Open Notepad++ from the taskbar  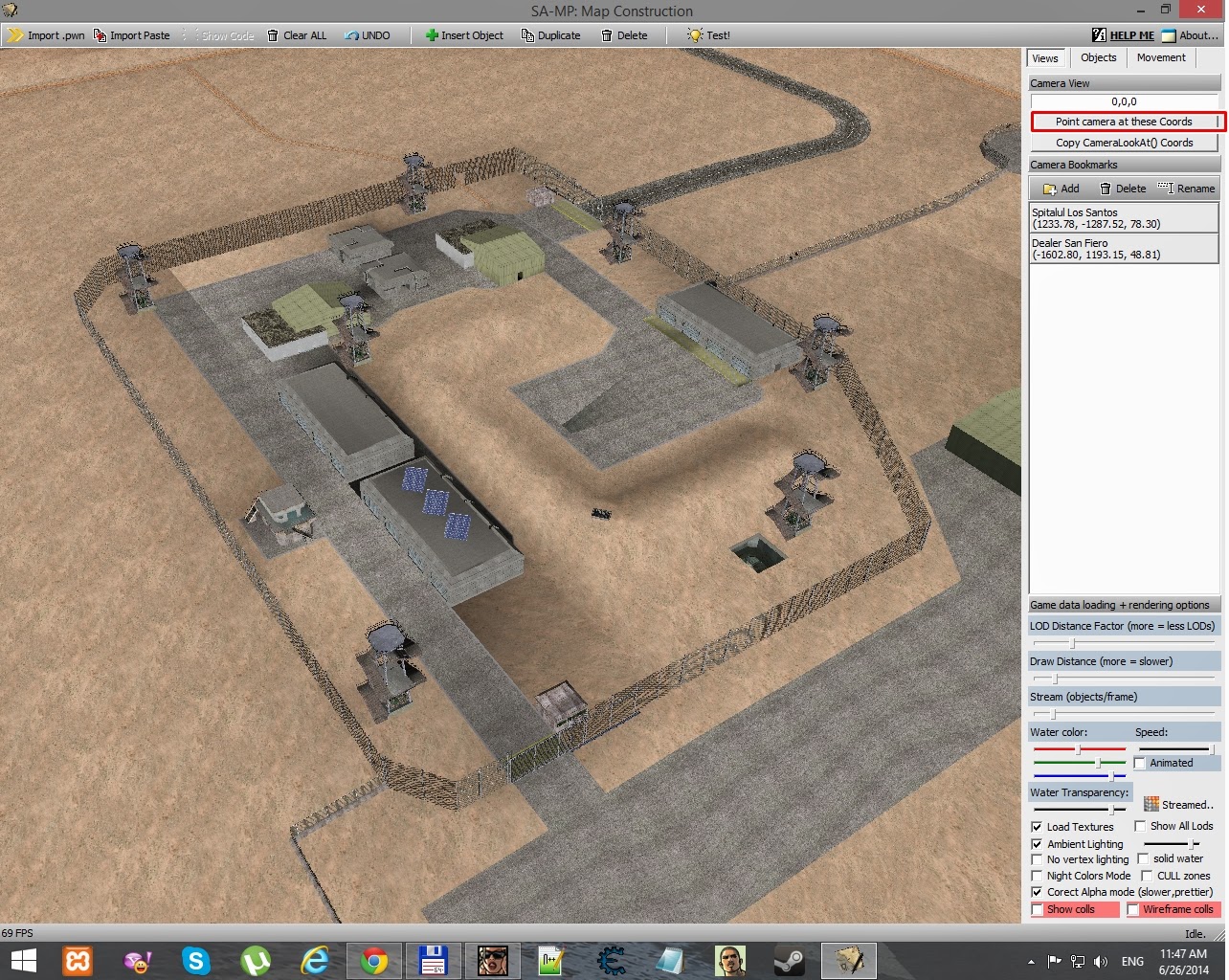click(x=552, y=961)
